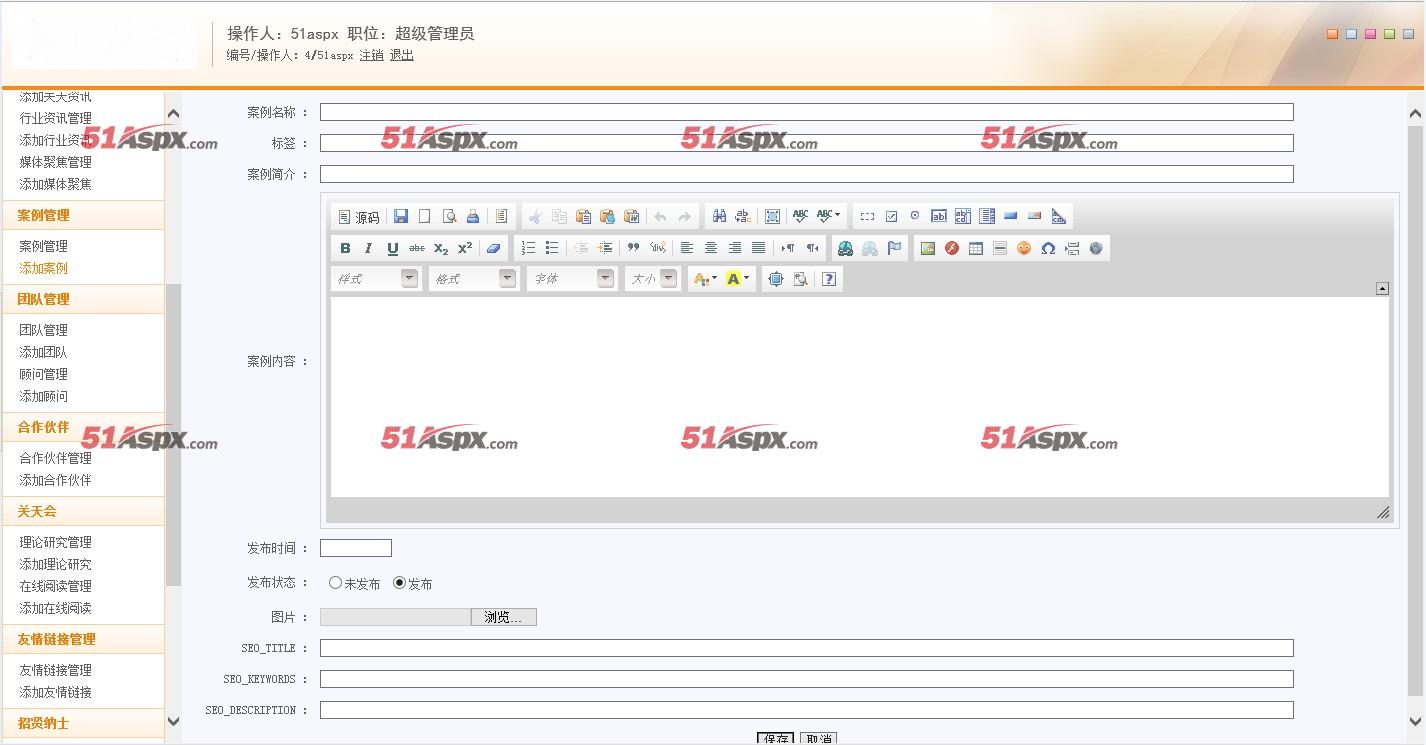Open the spell check ABC dropdown arrow
The height and width of the screenshot is (745, 1426).
[x=837, y=216]
